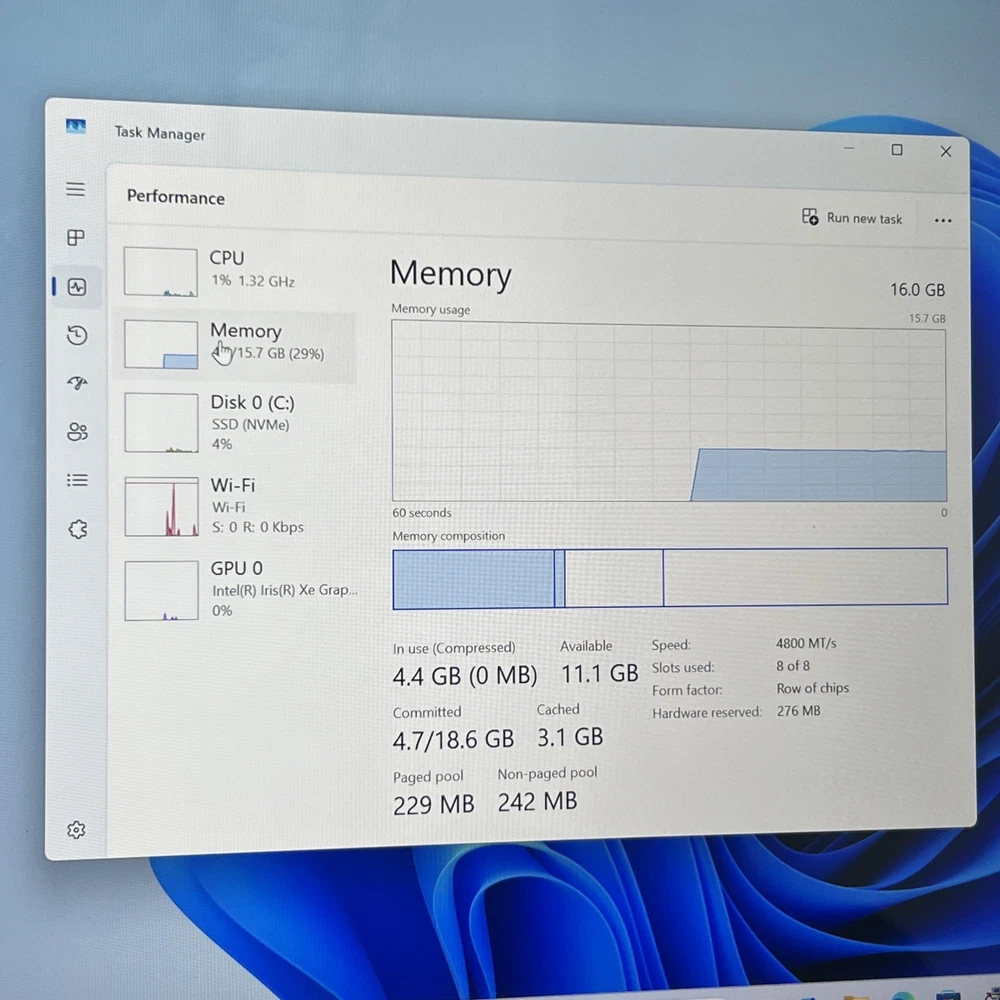
Task: Click the Memory usage graph area
Action: tap(668, 412)
